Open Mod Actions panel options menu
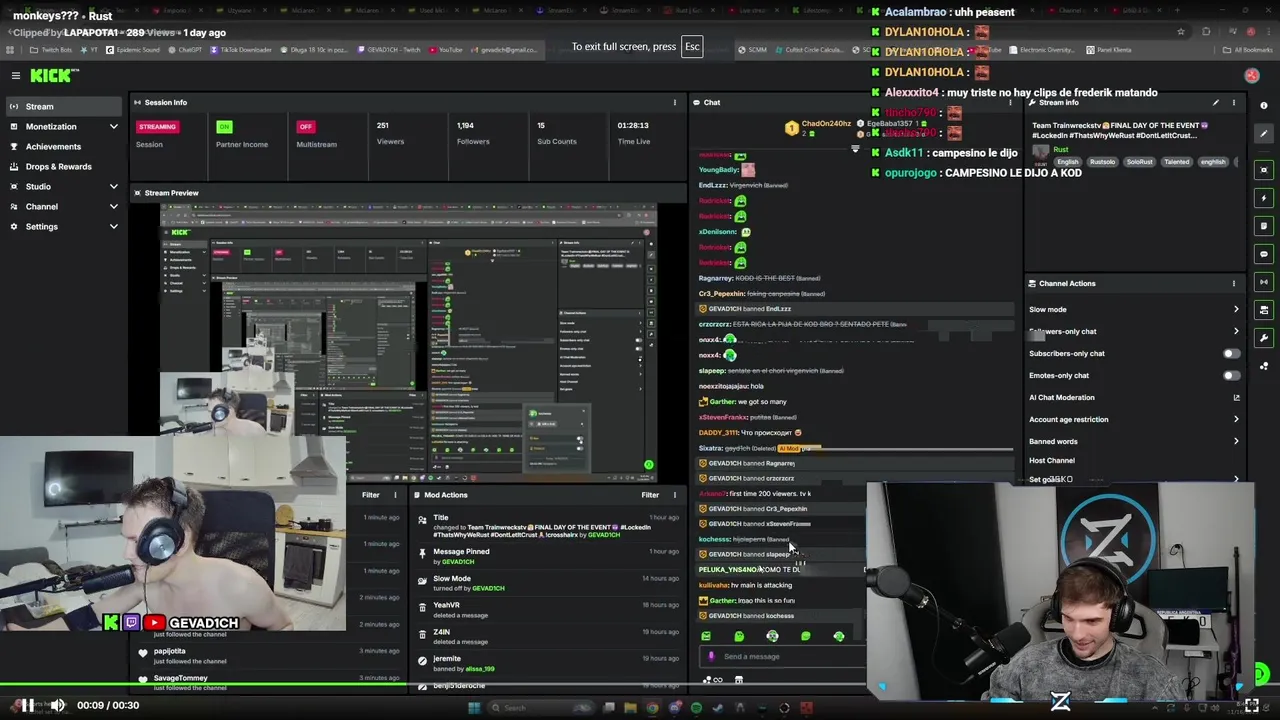The image size is (1280, 720). (674, 494)
